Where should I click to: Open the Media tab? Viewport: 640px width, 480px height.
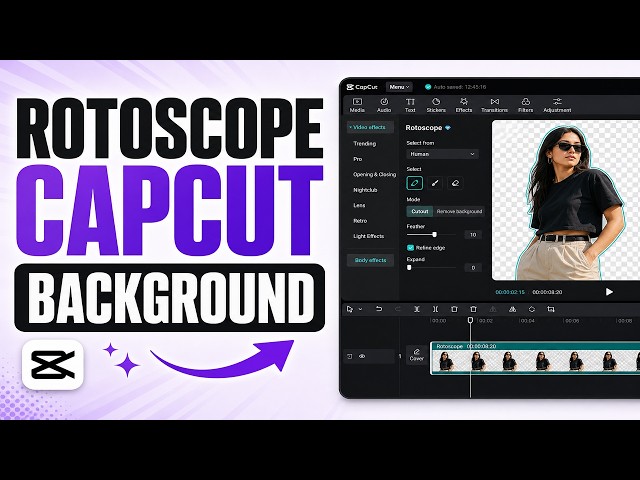point(357,105)
